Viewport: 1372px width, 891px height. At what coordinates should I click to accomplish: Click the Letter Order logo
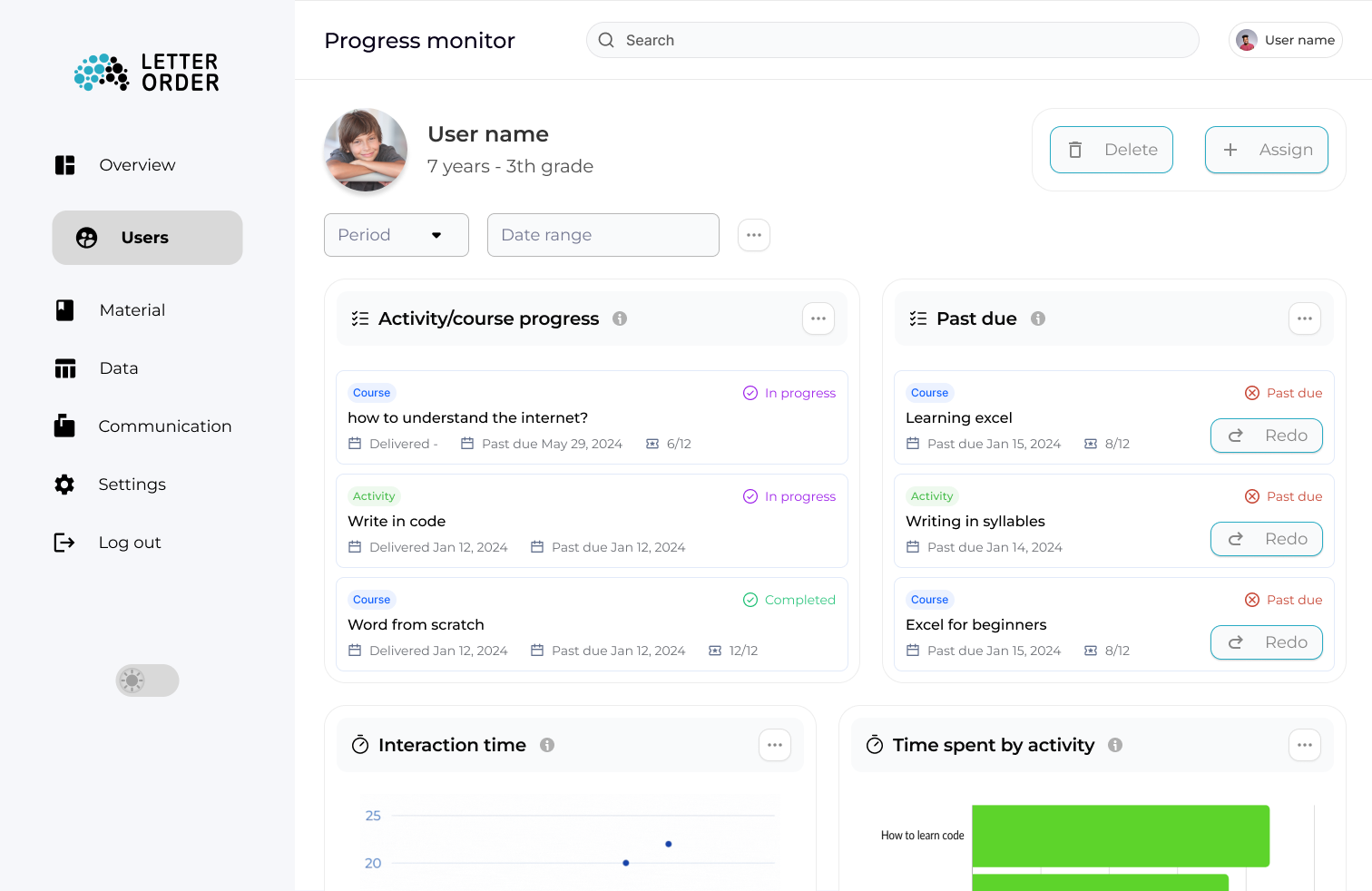pos(145,73)
